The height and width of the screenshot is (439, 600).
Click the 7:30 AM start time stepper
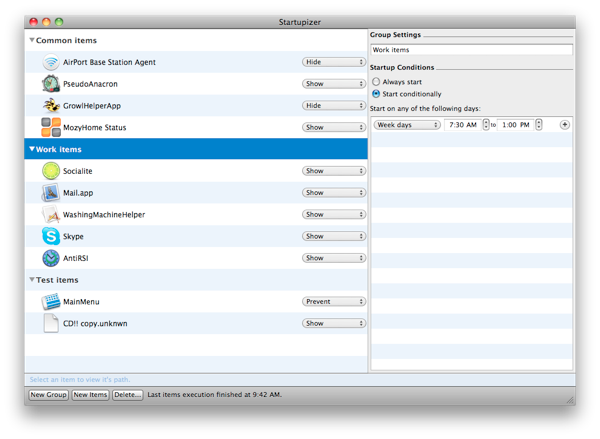(x=486, y=125)
